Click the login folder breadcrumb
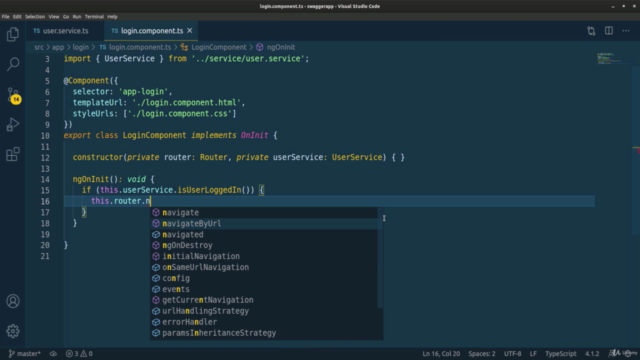Screen dimensions: 640x360 pyautogui.click(x=80, y=47)
